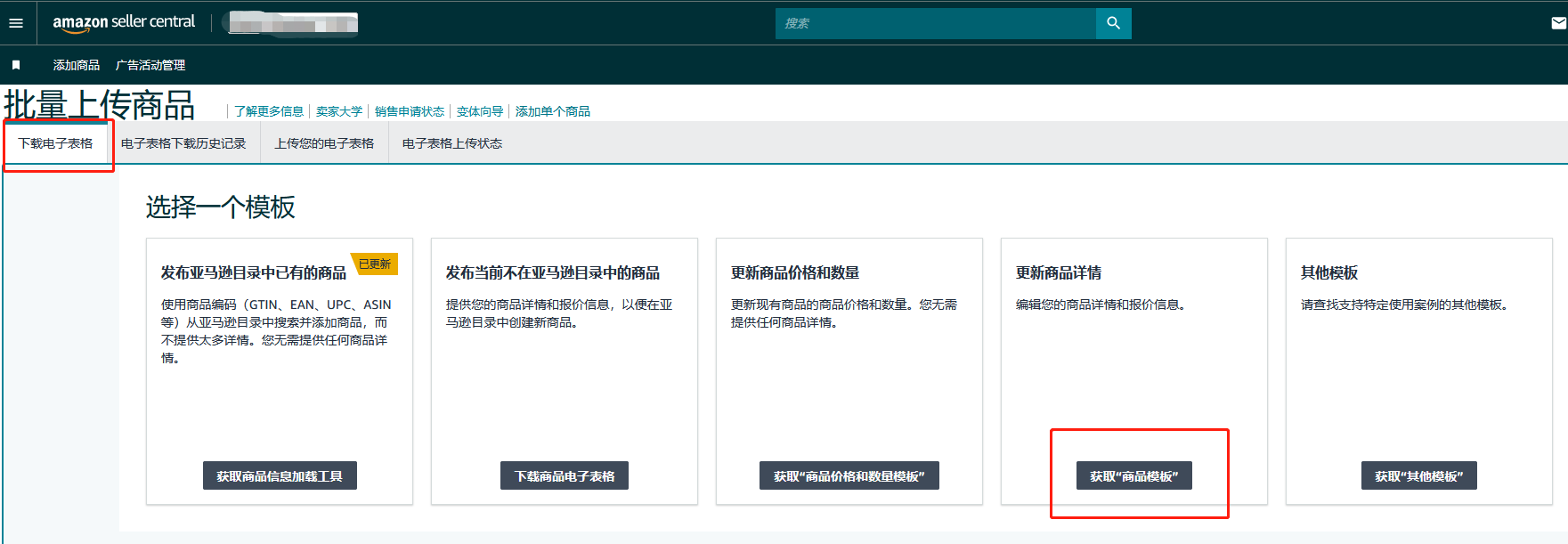This screenshot has height=544, width=1568.
Task: Click the 下载商品电子表格 button
Action: coord(565,476)
